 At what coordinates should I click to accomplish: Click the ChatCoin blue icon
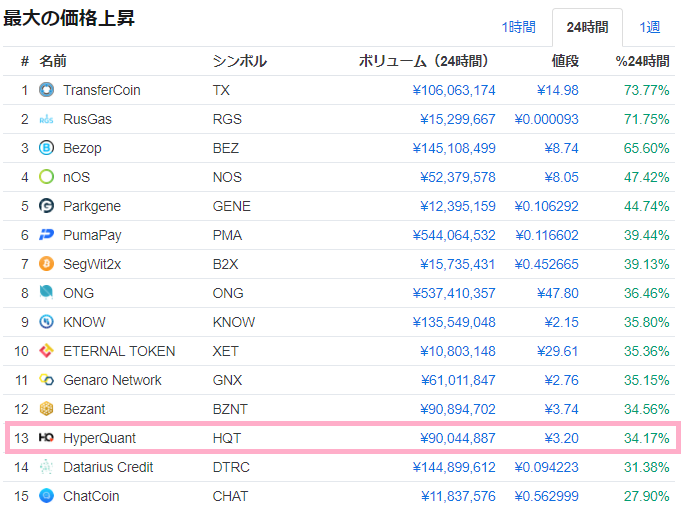(46, 496)
